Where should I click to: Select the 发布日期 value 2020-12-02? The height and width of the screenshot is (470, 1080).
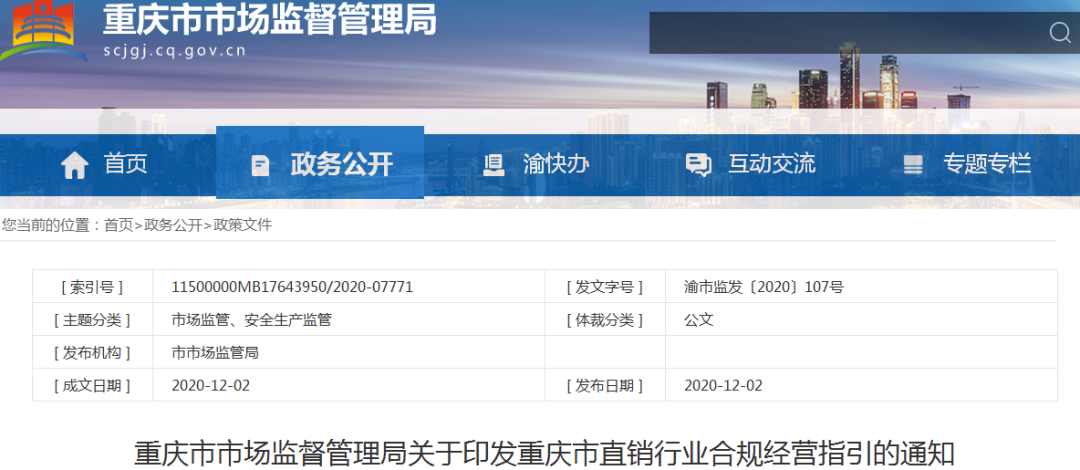coord(723,386)
